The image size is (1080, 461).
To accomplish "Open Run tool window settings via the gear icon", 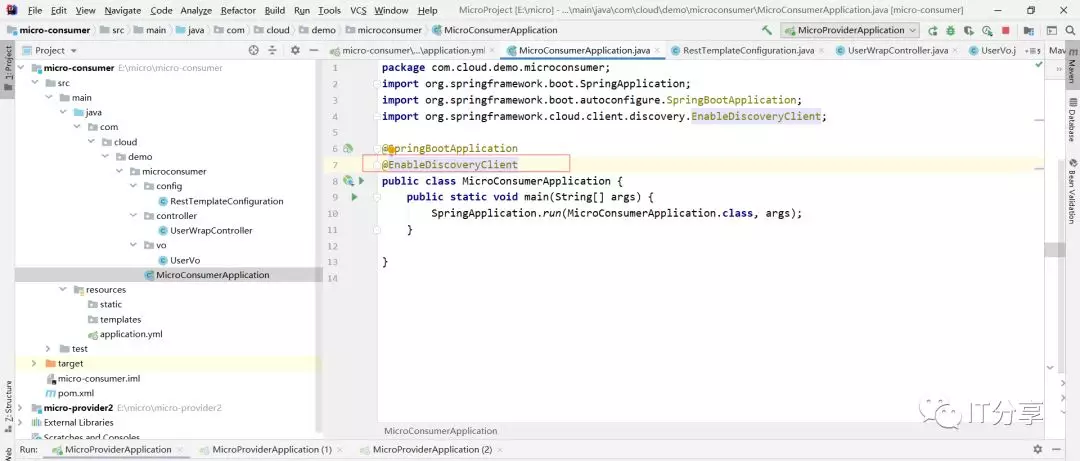I will pos(1038,449).
